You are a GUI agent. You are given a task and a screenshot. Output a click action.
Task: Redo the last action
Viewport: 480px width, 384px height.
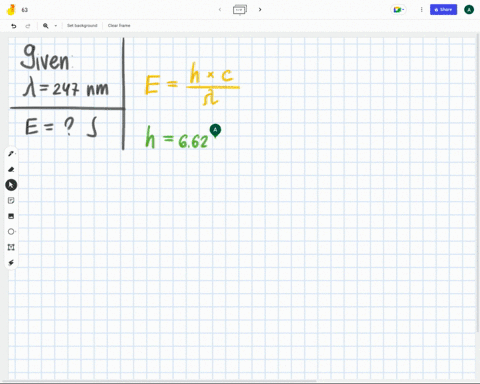[x=28, y=26]
